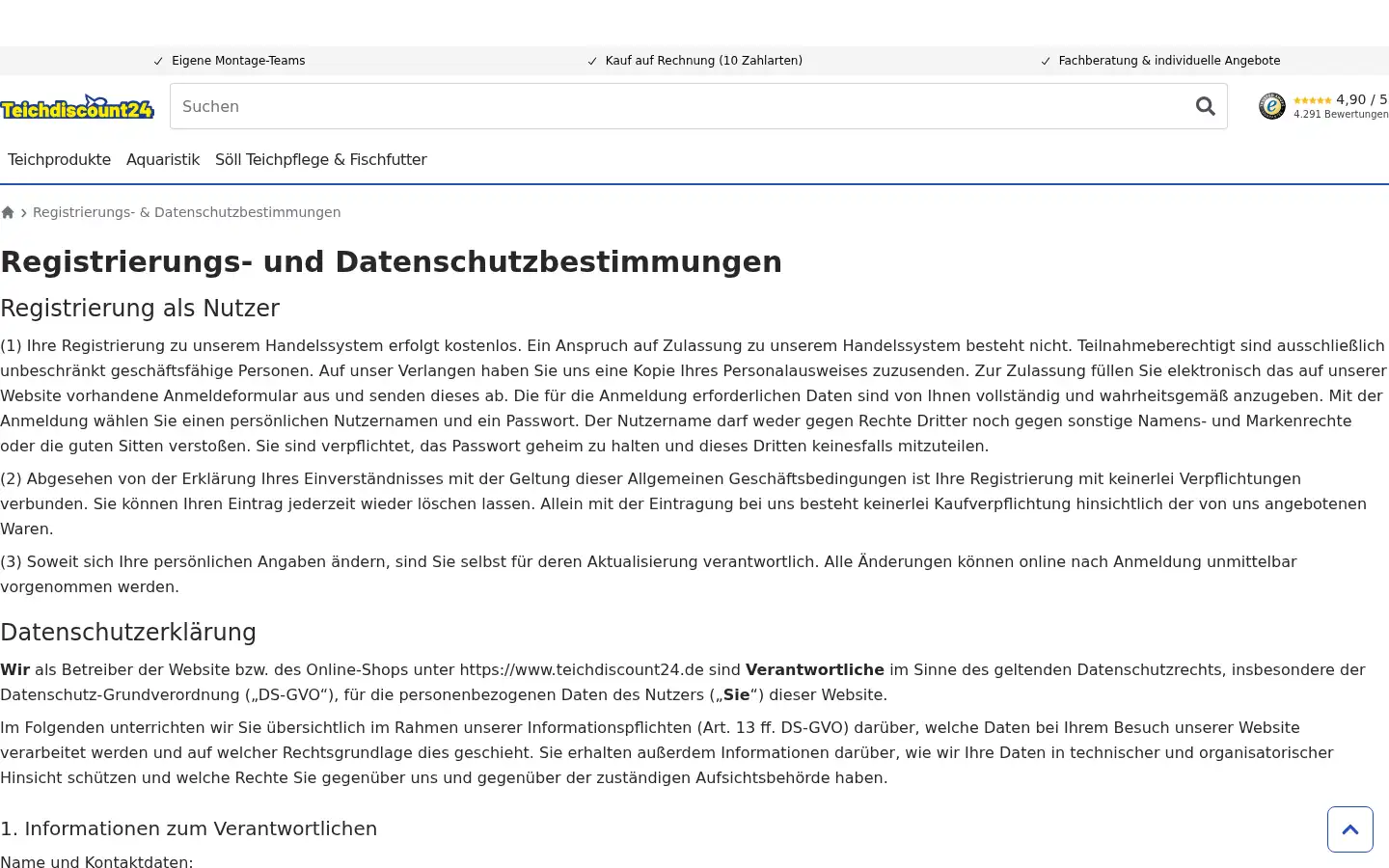Click the 4,90 / 5 rating text
The height and width of the screenshot is (868, 1389).
(1361, 99)
